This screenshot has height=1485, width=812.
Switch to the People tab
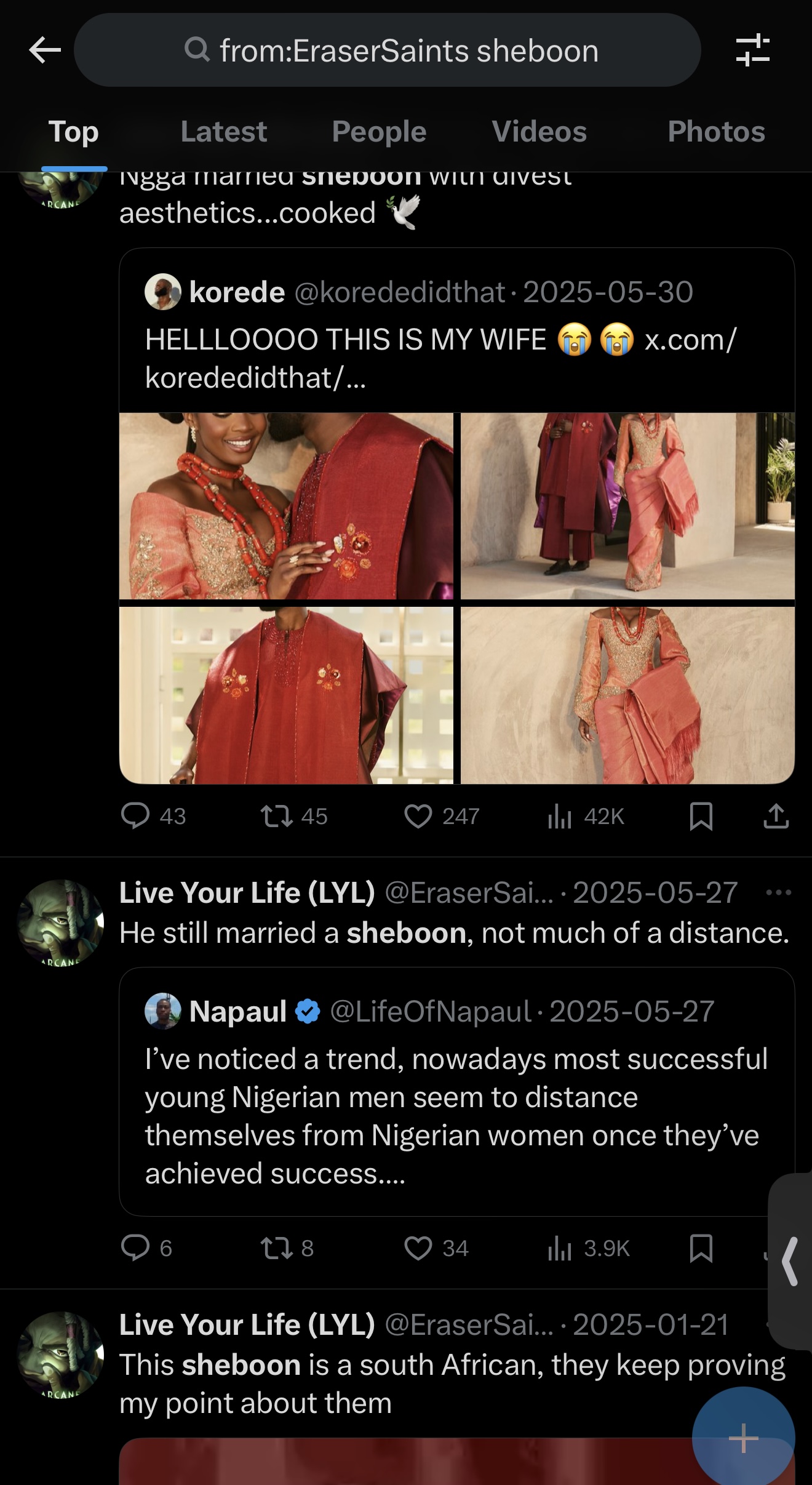[x=379, y=132]
